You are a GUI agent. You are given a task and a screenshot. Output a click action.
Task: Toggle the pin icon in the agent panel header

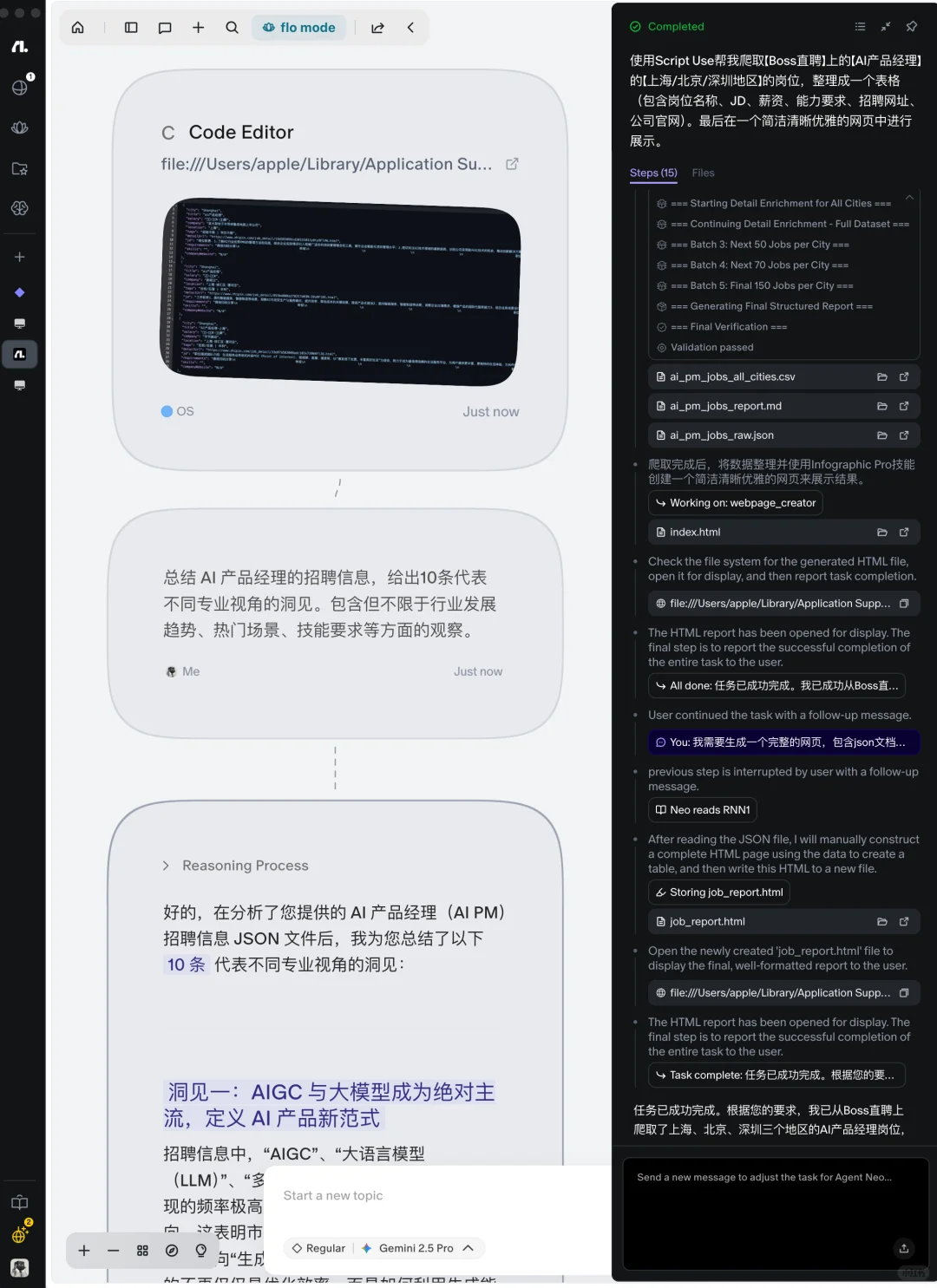912,27
